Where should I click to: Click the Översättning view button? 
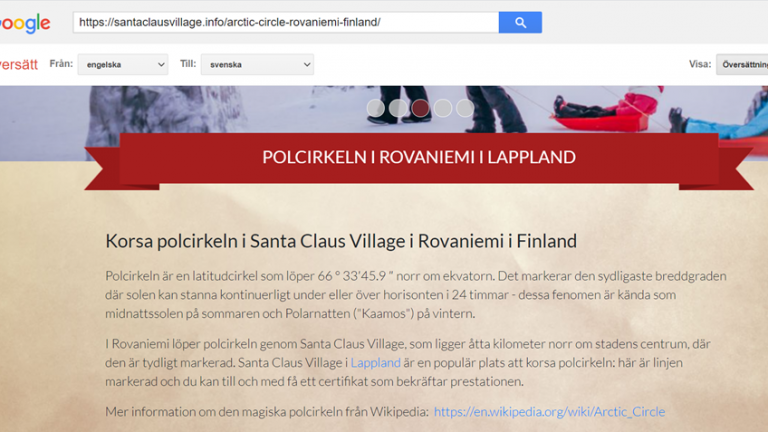click(x=742, y=64)
